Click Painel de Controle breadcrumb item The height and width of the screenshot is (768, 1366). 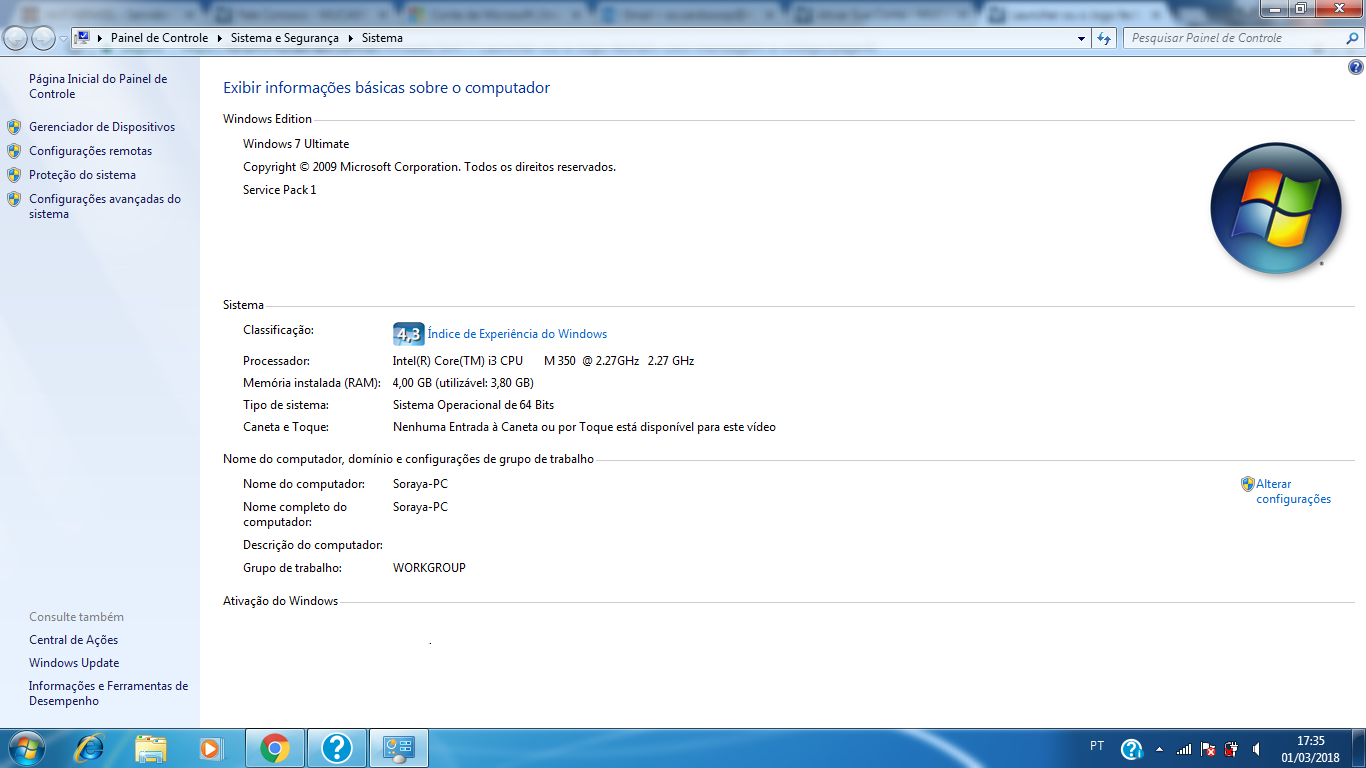159,38
